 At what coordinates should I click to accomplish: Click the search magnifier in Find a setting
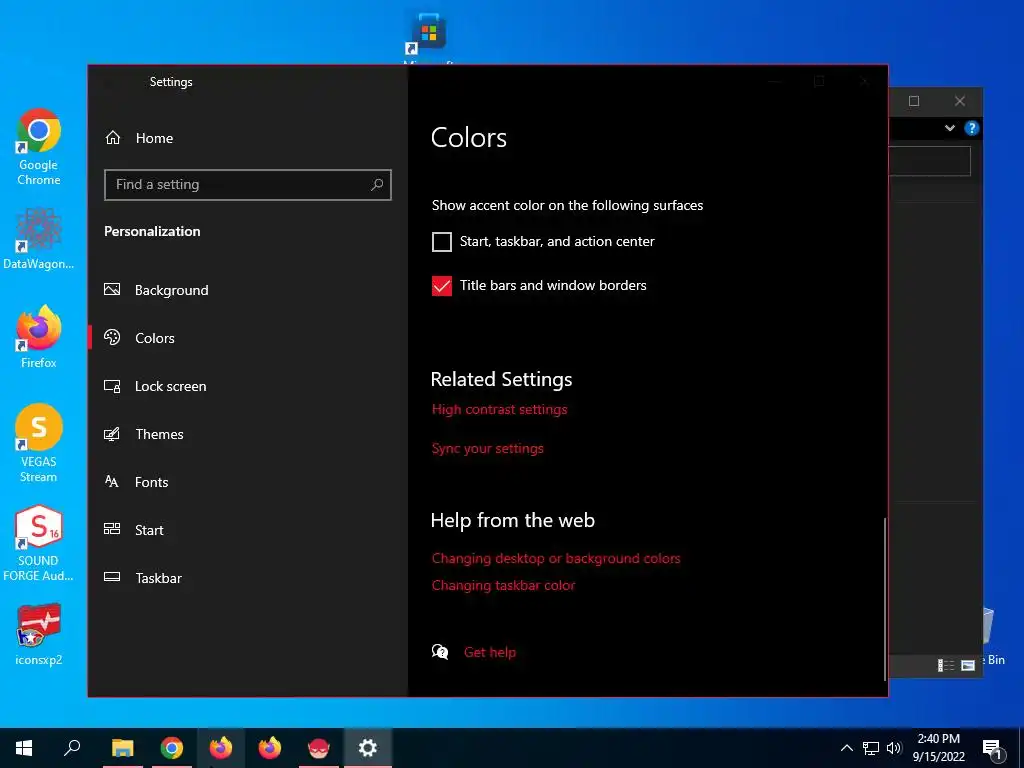tap(377, 185)
